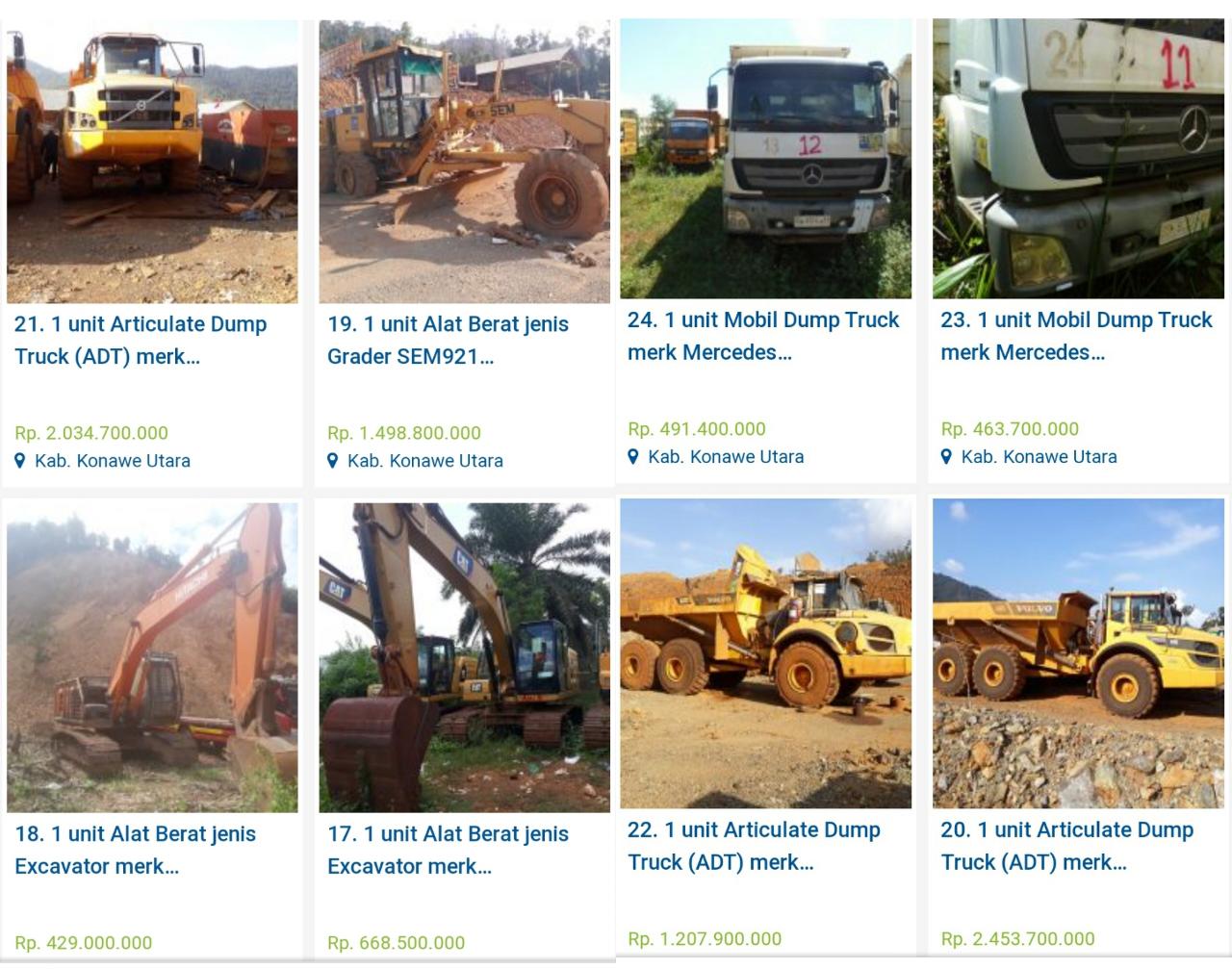Open listing 23 Mobil Dump Truck Mercedes title
1232x969 pixels.
1076,336
